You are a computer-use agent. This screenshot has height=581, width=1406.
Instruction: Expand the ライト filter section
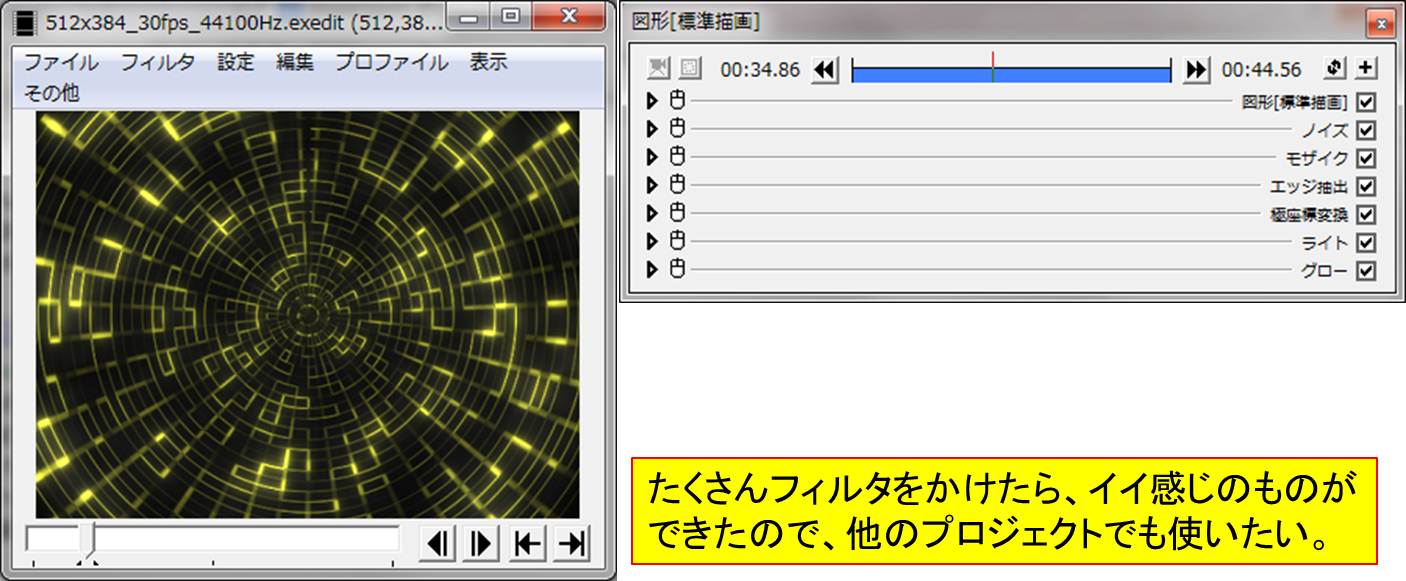(x=653, y=241)
